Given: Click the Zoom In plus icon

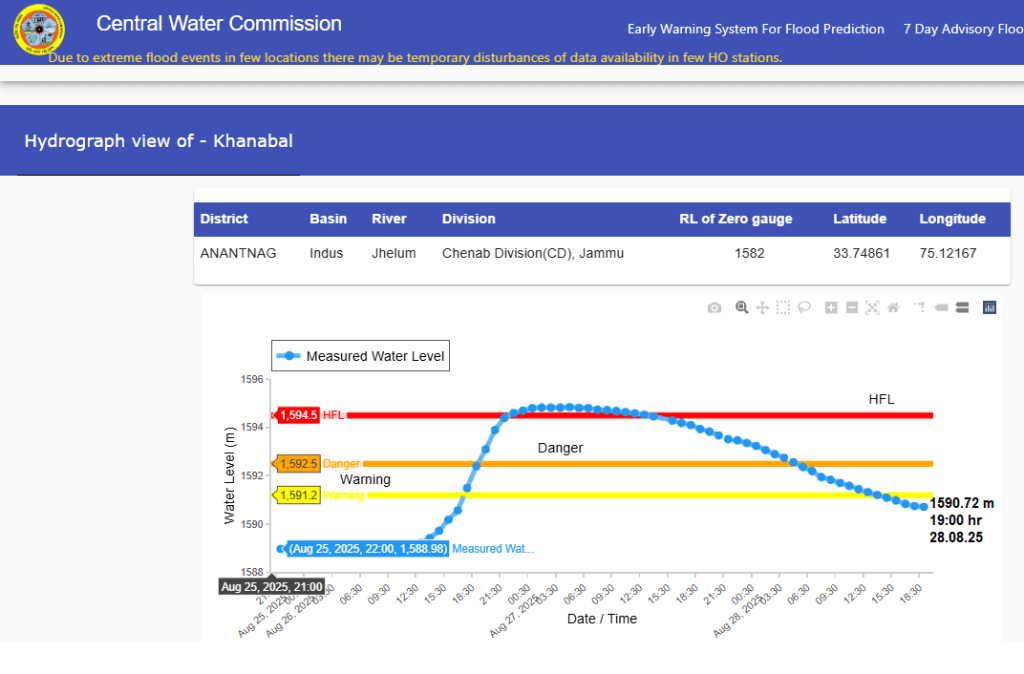Looking at the screenshot, I should (x=831, y=308).
